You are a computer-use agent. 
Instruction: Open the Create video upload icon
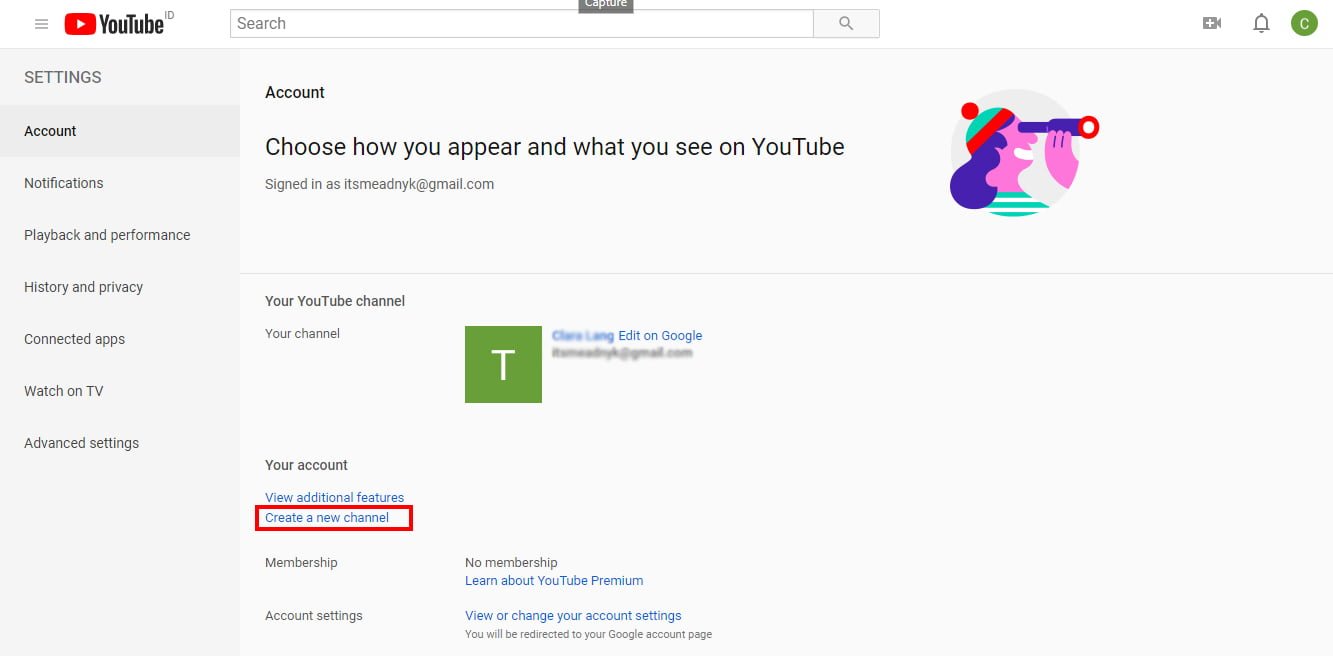(1211, 22)
